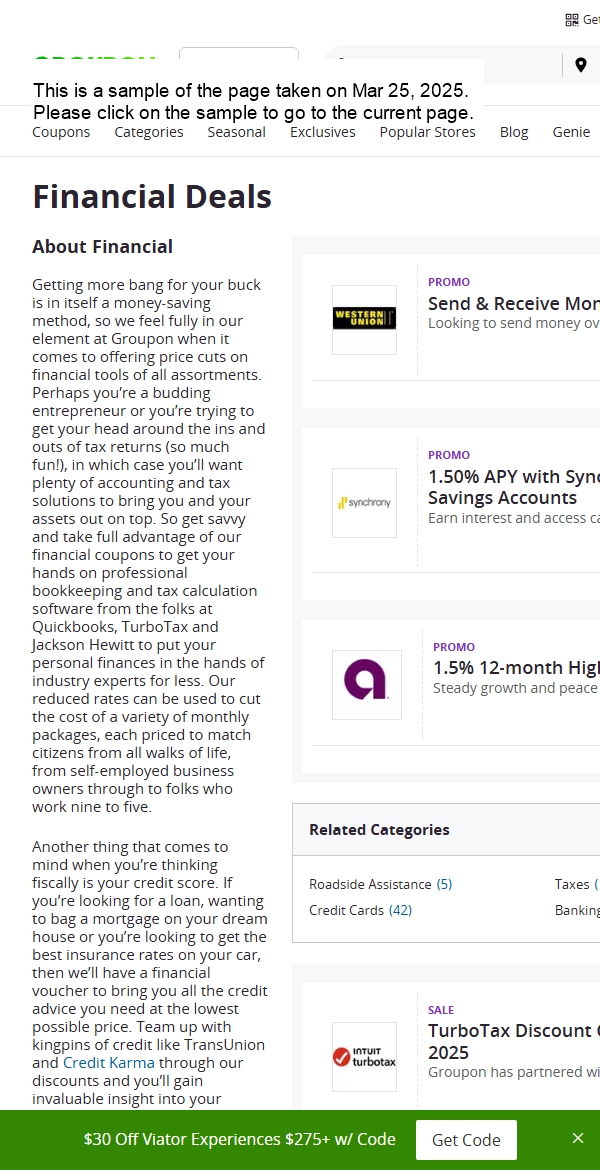This screenshot has width=600, height=1170.
Task: Click the purple Ally logo icon
Action: 366,684
